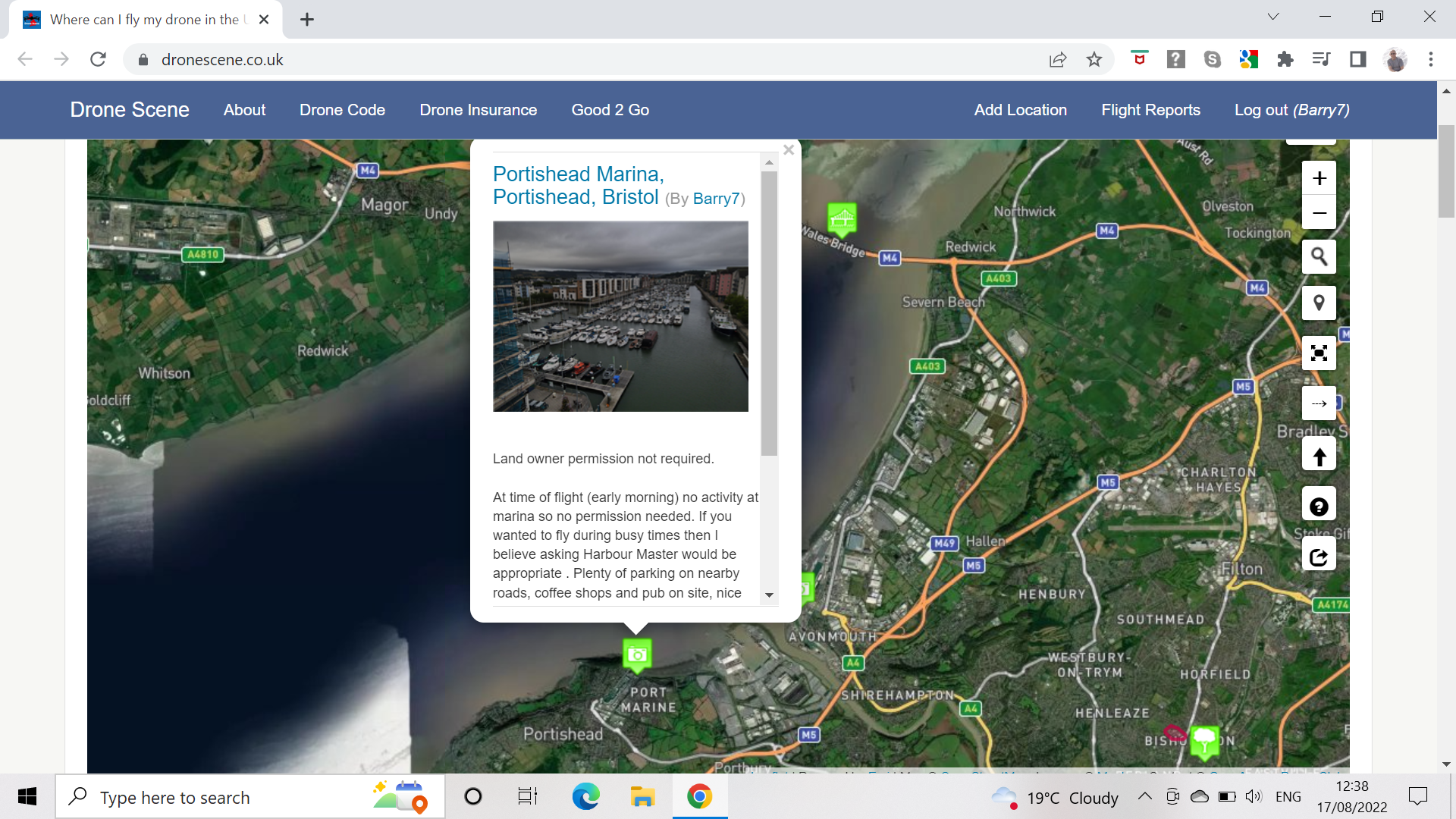1456x819 pixels.
Task: Open the map search magnifier tool
Action: (1319, 257)
